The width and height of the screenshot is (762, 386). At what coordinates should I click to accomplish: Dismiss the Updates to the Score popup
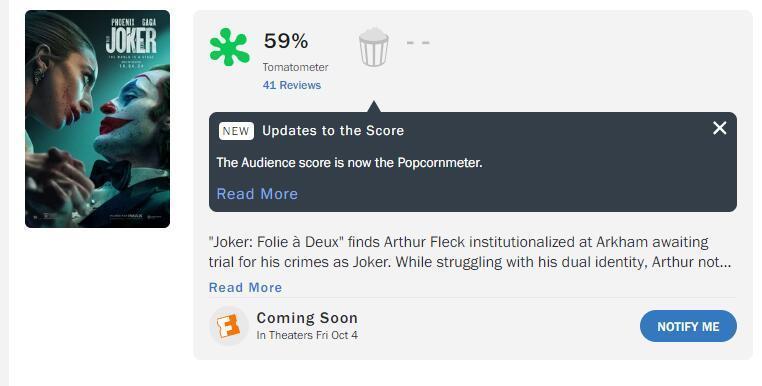point(719,128)
